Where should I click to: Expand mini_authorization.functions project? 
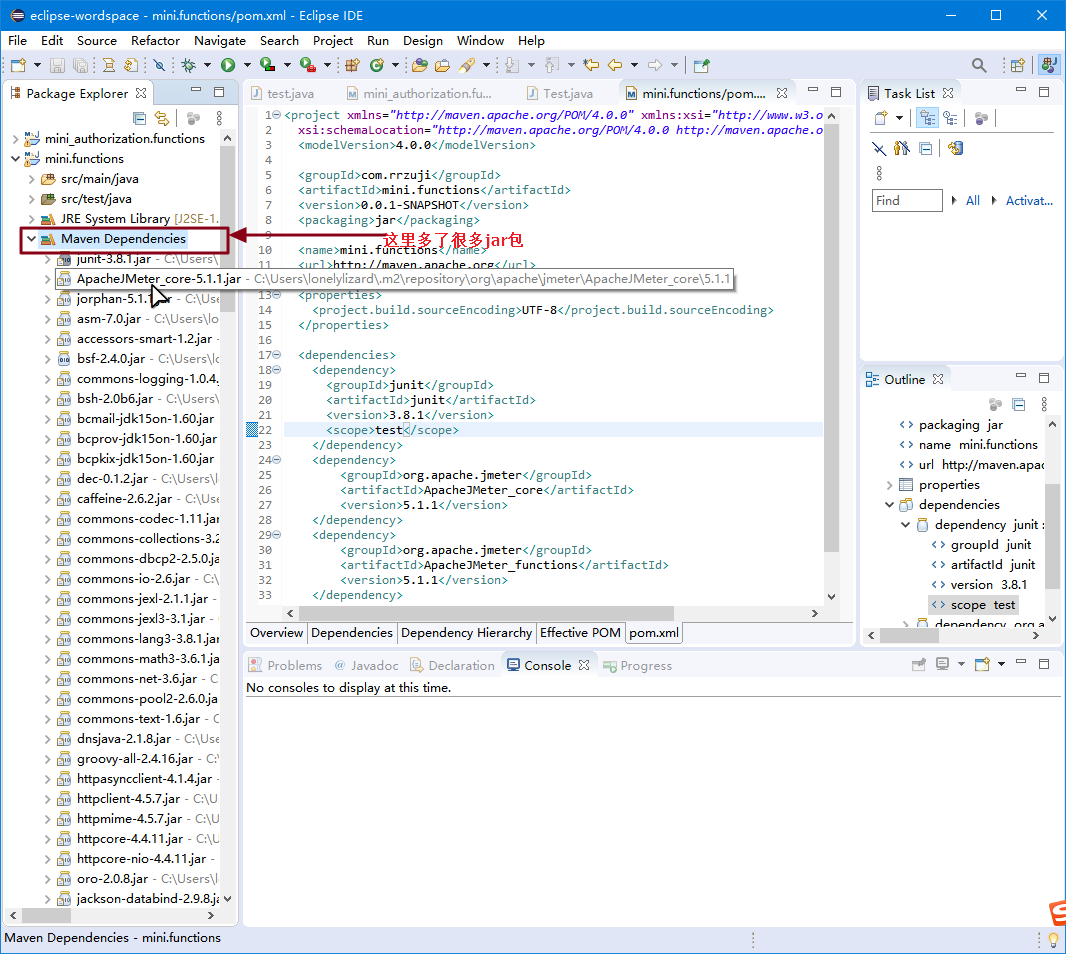(x=15, y=139)
